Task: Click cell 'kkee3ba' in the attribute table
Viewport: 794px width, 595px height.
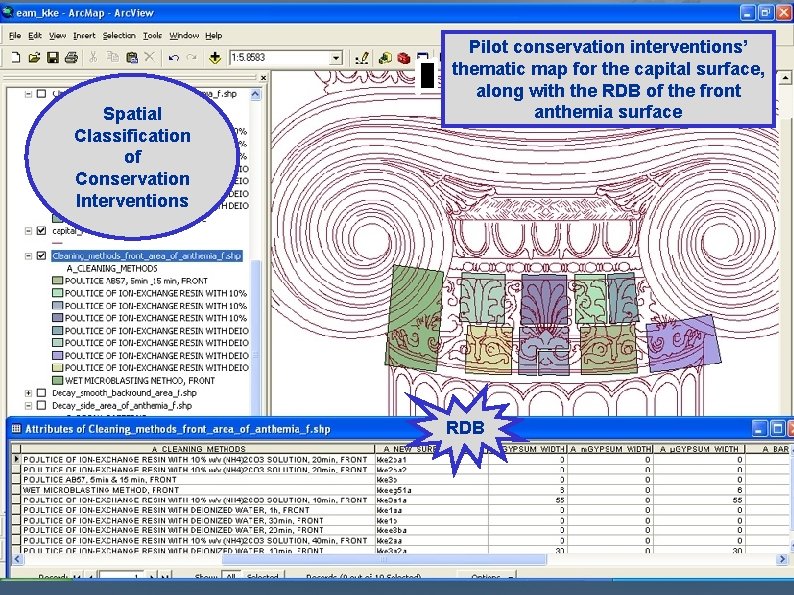Action: point(431,530)
